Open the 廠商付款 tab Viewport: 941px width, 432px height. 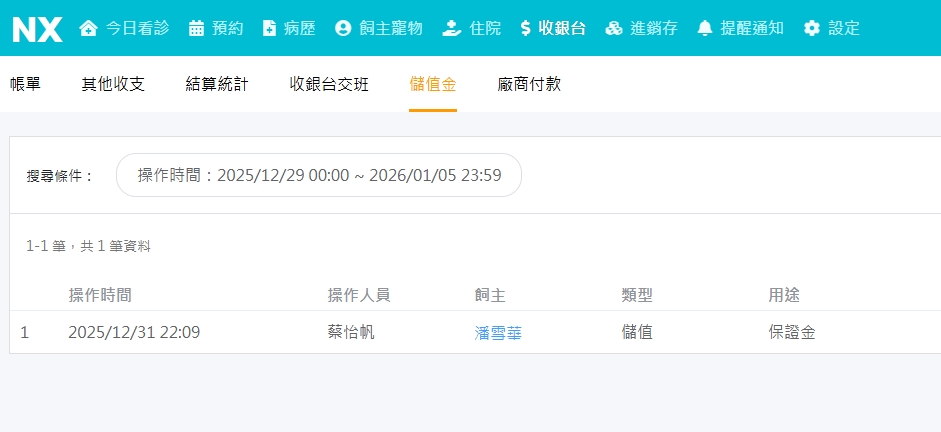[x=529, y=85]
